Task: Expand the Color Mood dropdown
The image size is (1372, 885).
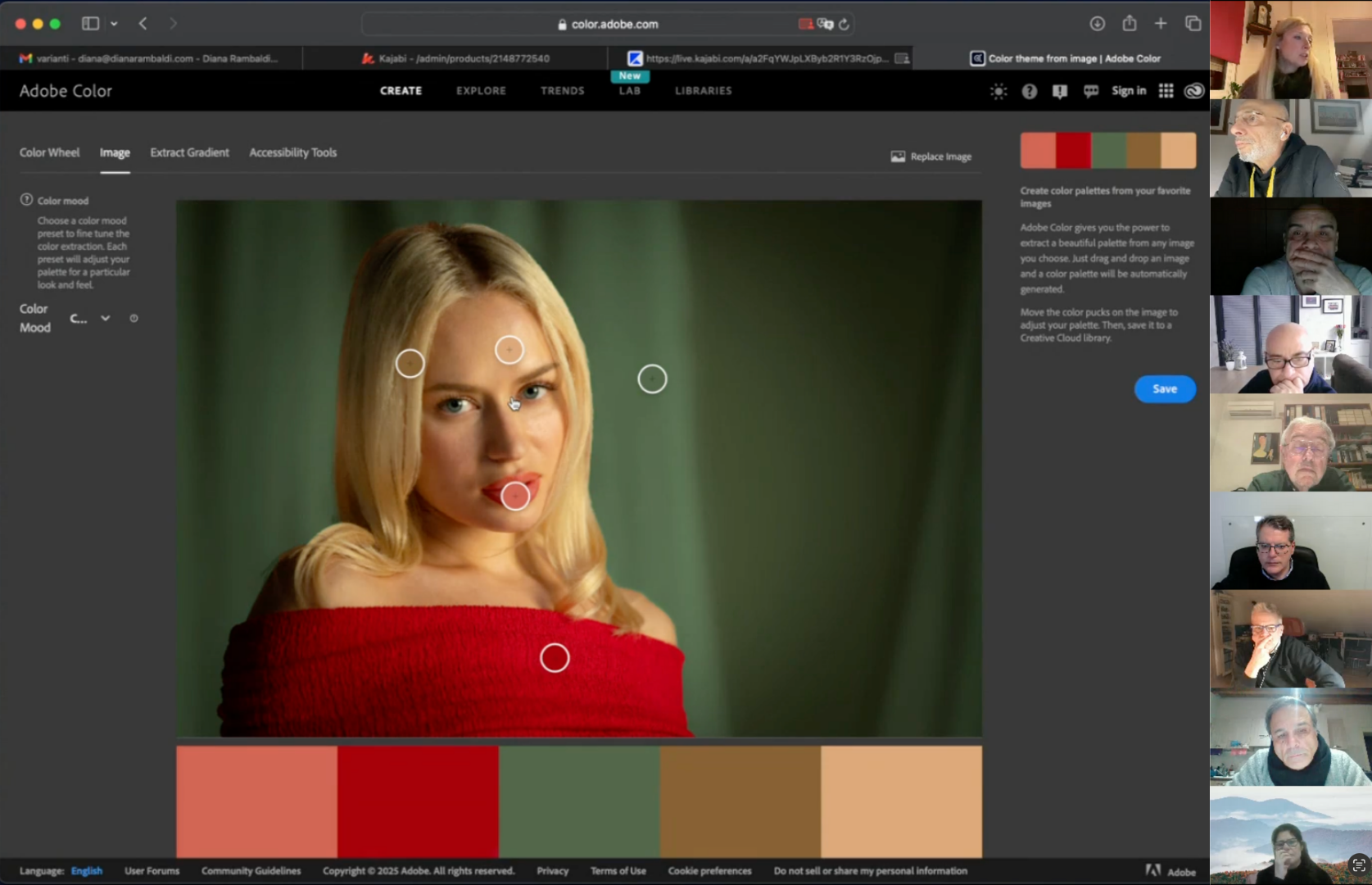Action: tap(90, 318)
